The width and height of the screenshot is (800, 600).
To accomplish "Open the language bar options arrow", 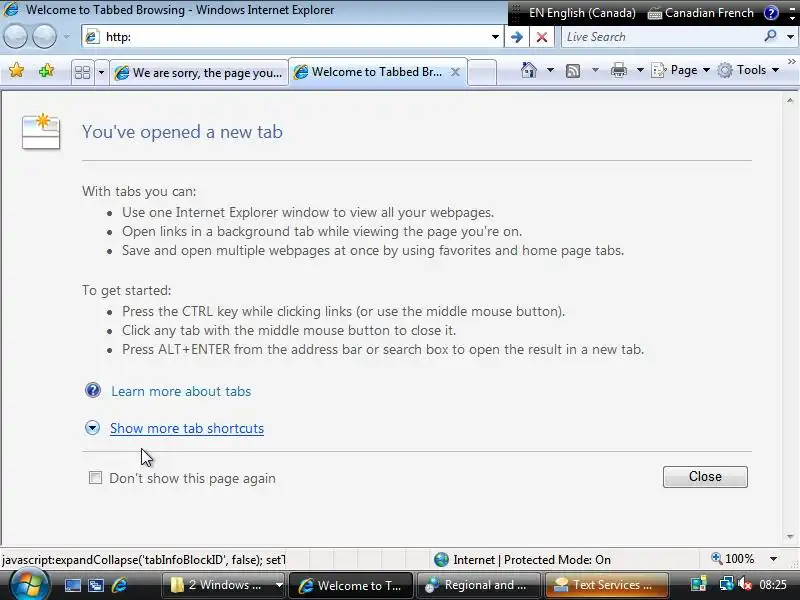I will [x=792, y=17].
